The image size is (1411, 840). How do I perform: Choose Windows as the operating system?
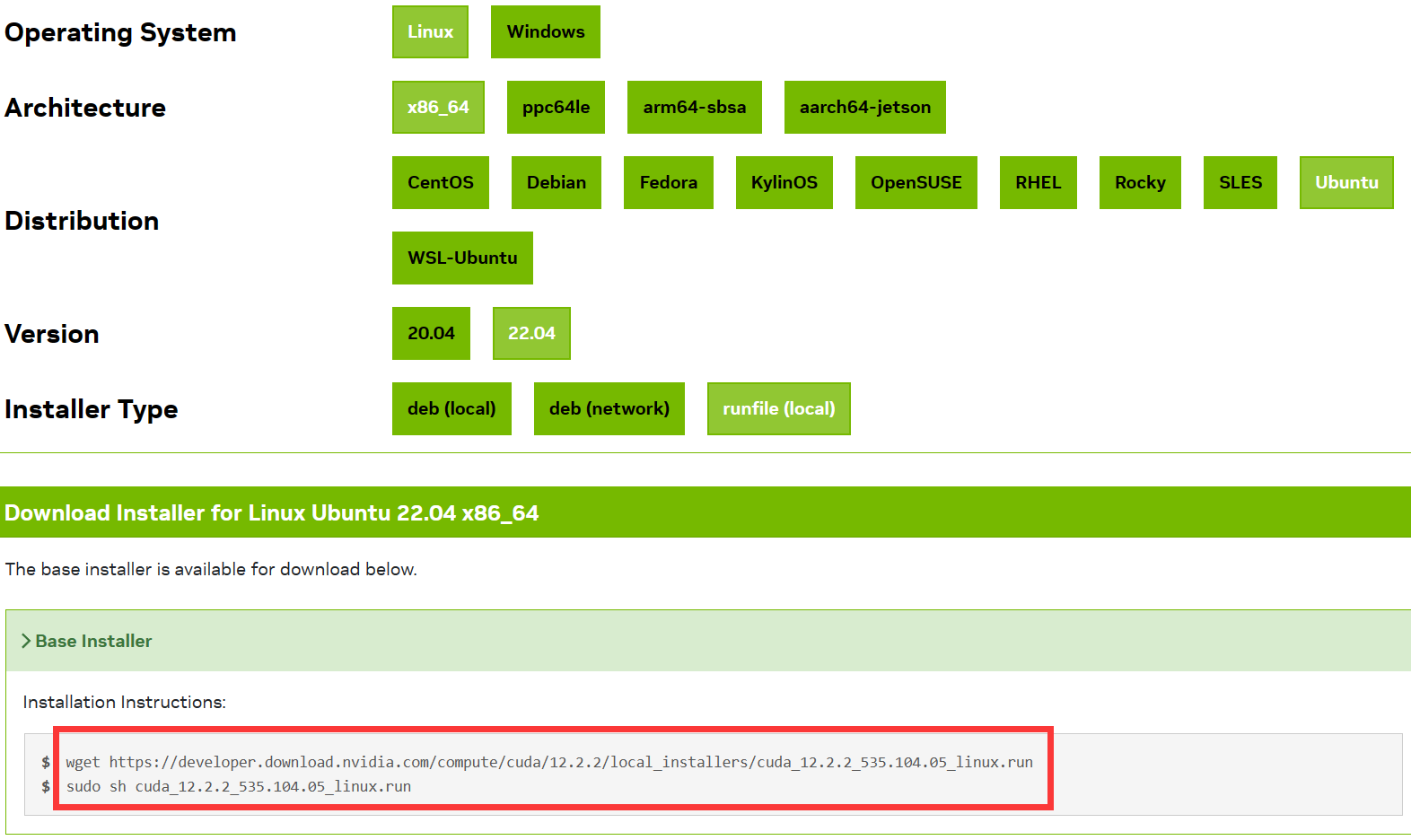coord(546,31)
